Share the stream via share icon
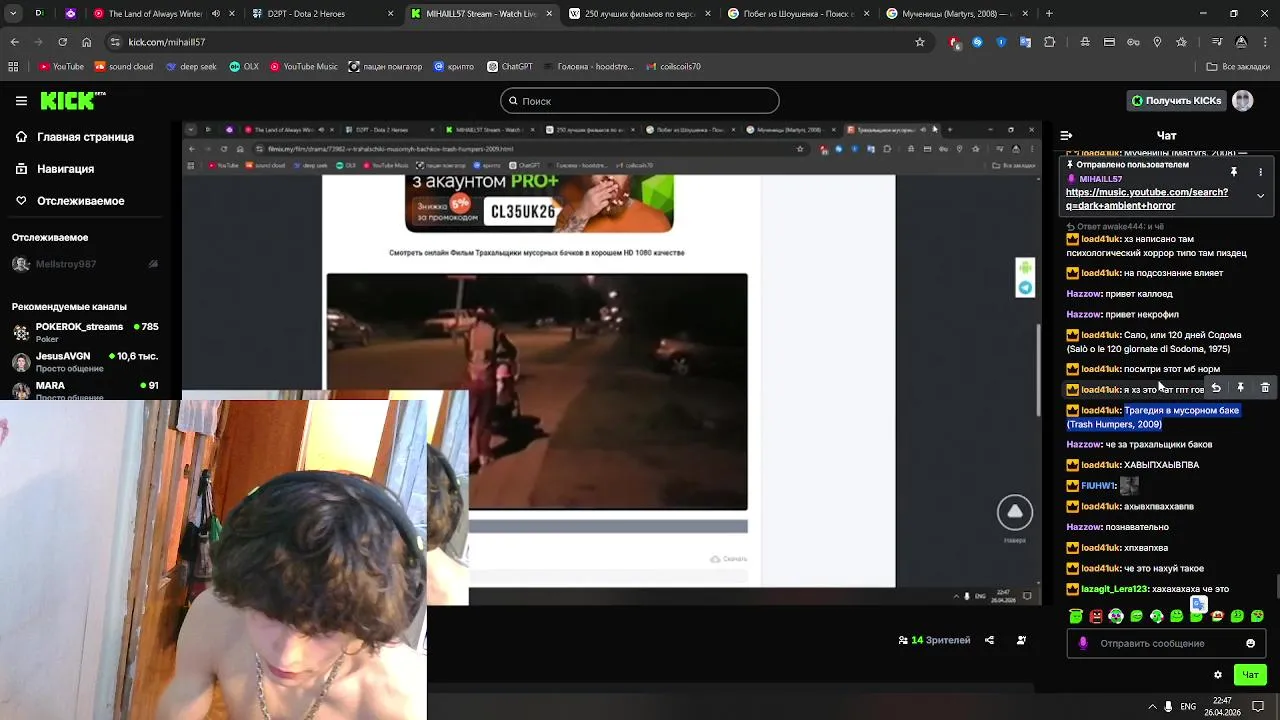This screenshot has height=720, width=1280. [989, 640]
